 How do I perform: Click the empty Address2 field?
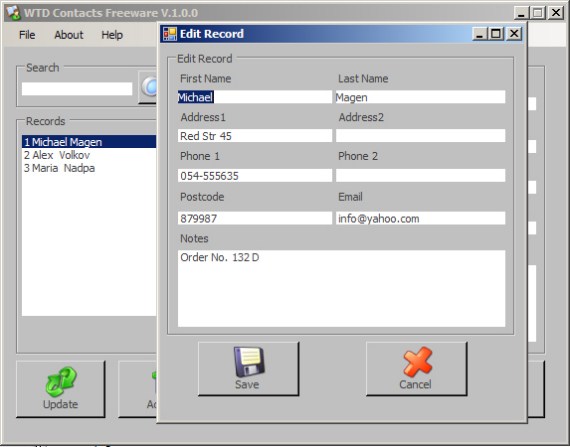(x=420, y=136)
